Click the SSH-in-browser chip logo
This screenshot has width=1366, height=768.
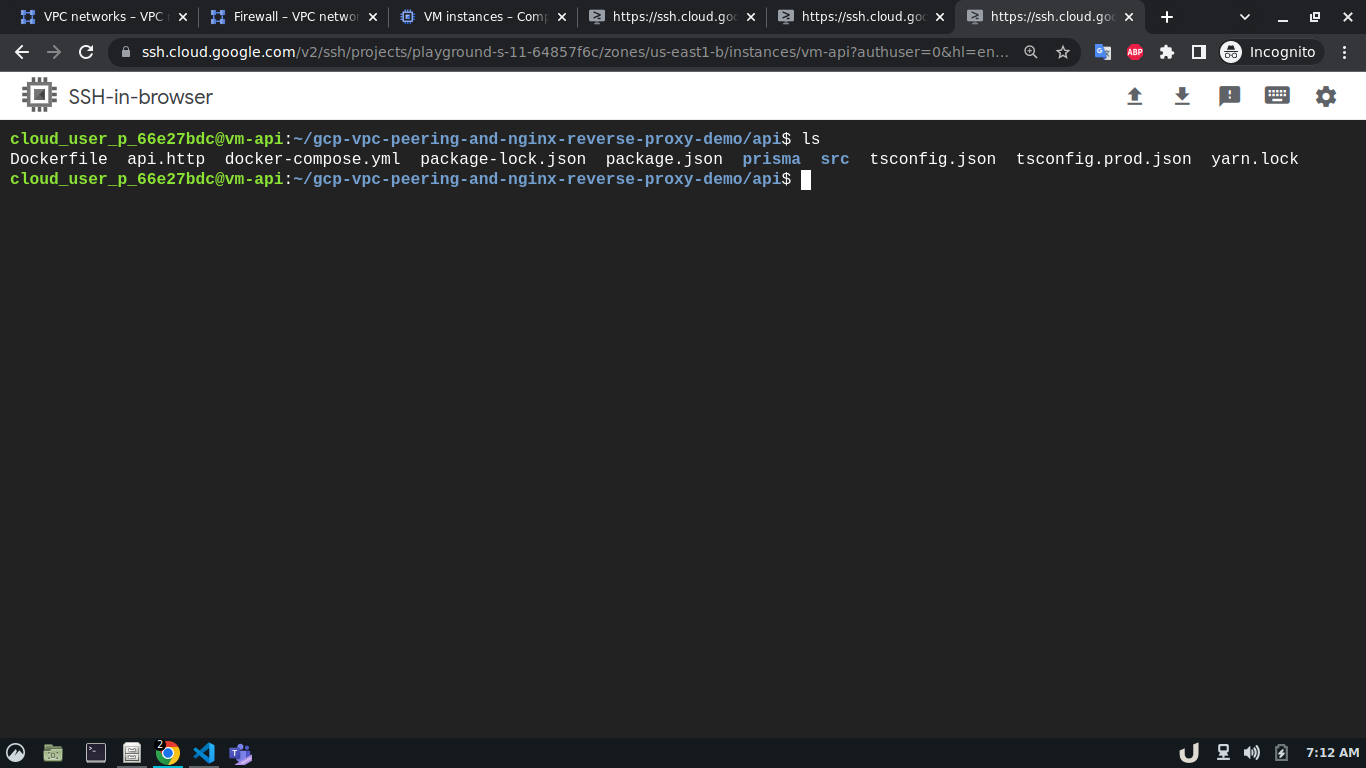pyautogui.click(x=39, y=96)
